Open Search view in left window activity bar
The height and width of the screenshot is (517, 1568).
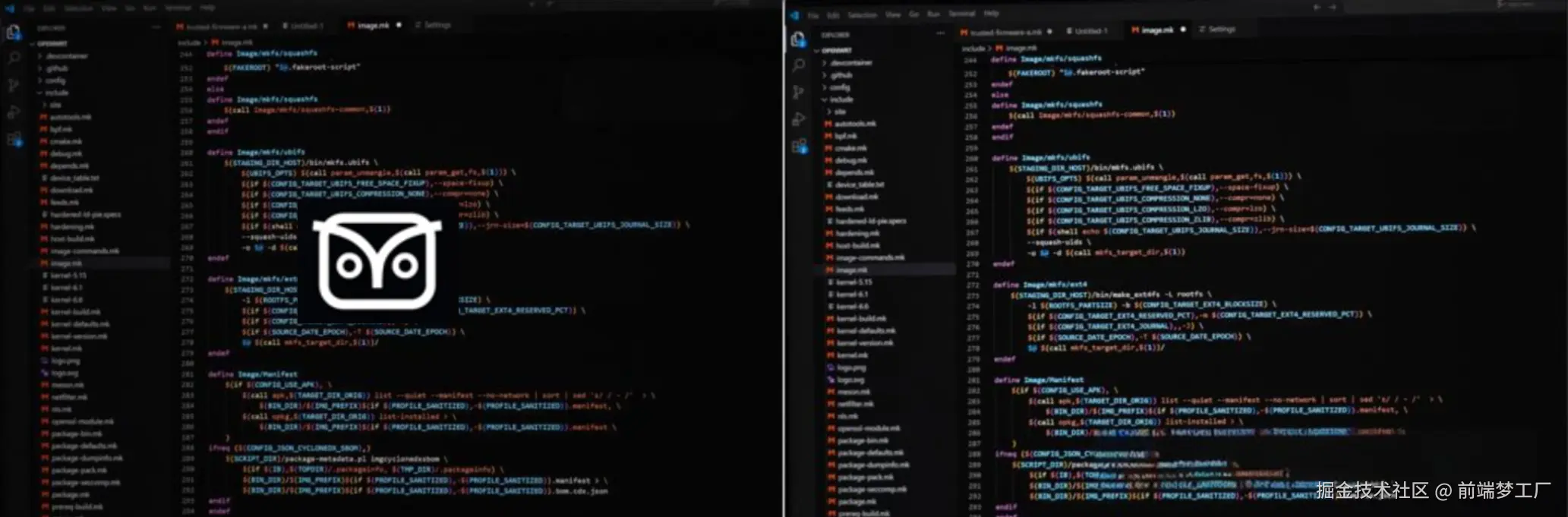point(14,58)
